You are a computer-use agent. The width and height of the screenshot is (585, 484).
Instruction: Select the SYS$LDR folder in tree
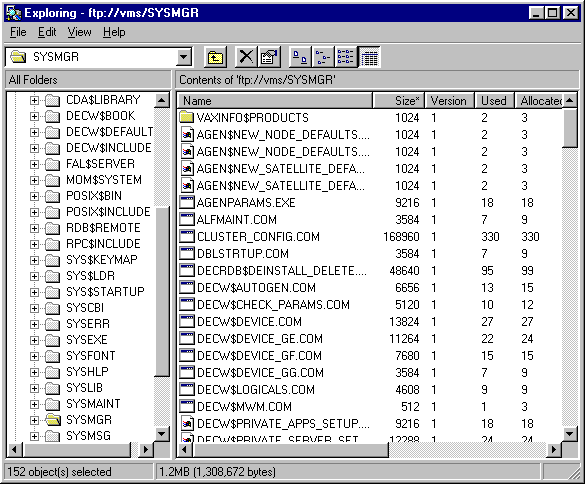pyautogui.click(x=90, y=276)
